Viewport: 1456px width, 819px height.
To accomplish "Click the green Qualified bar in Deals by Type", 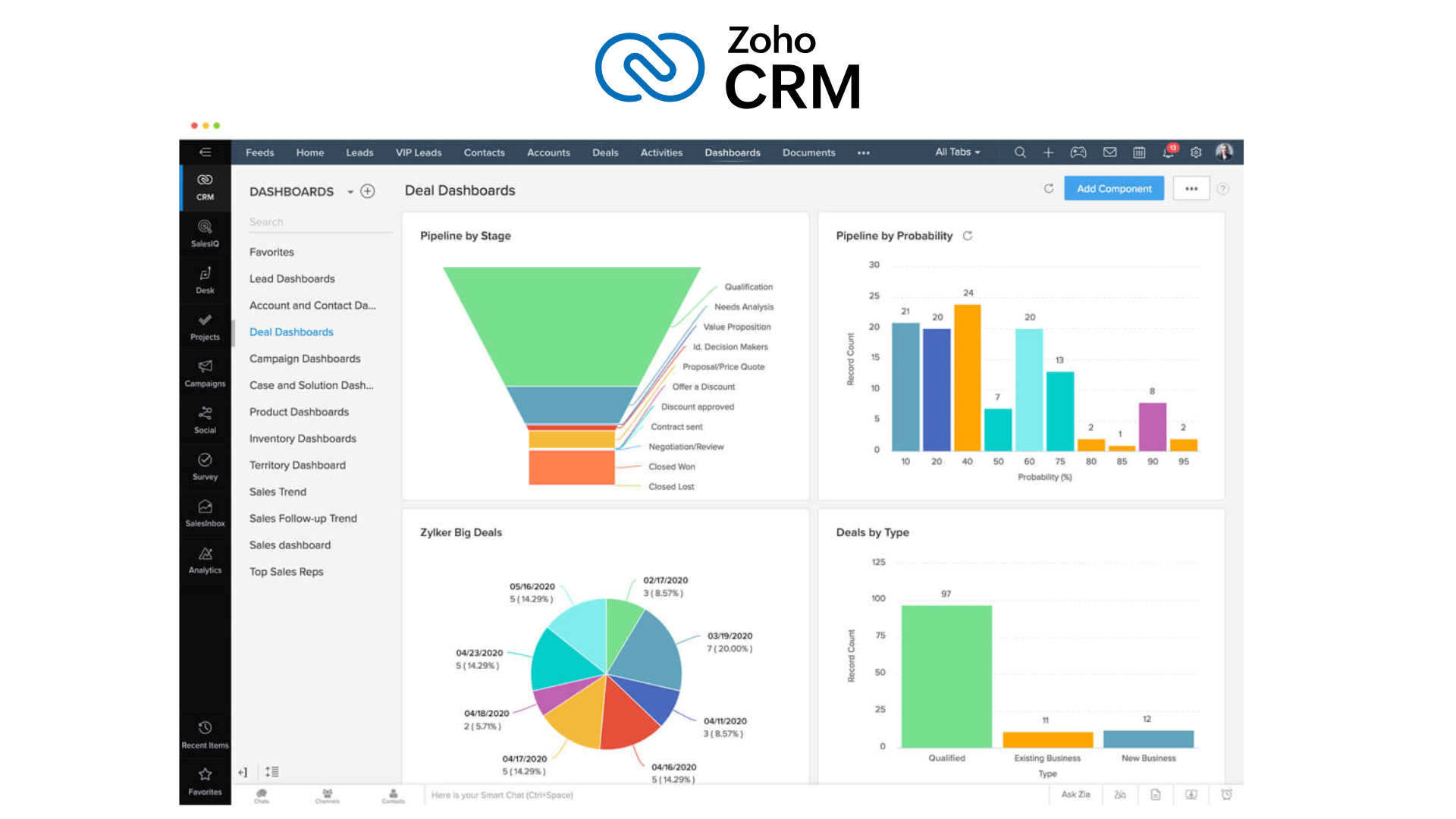I will click(x=946, y=676).
